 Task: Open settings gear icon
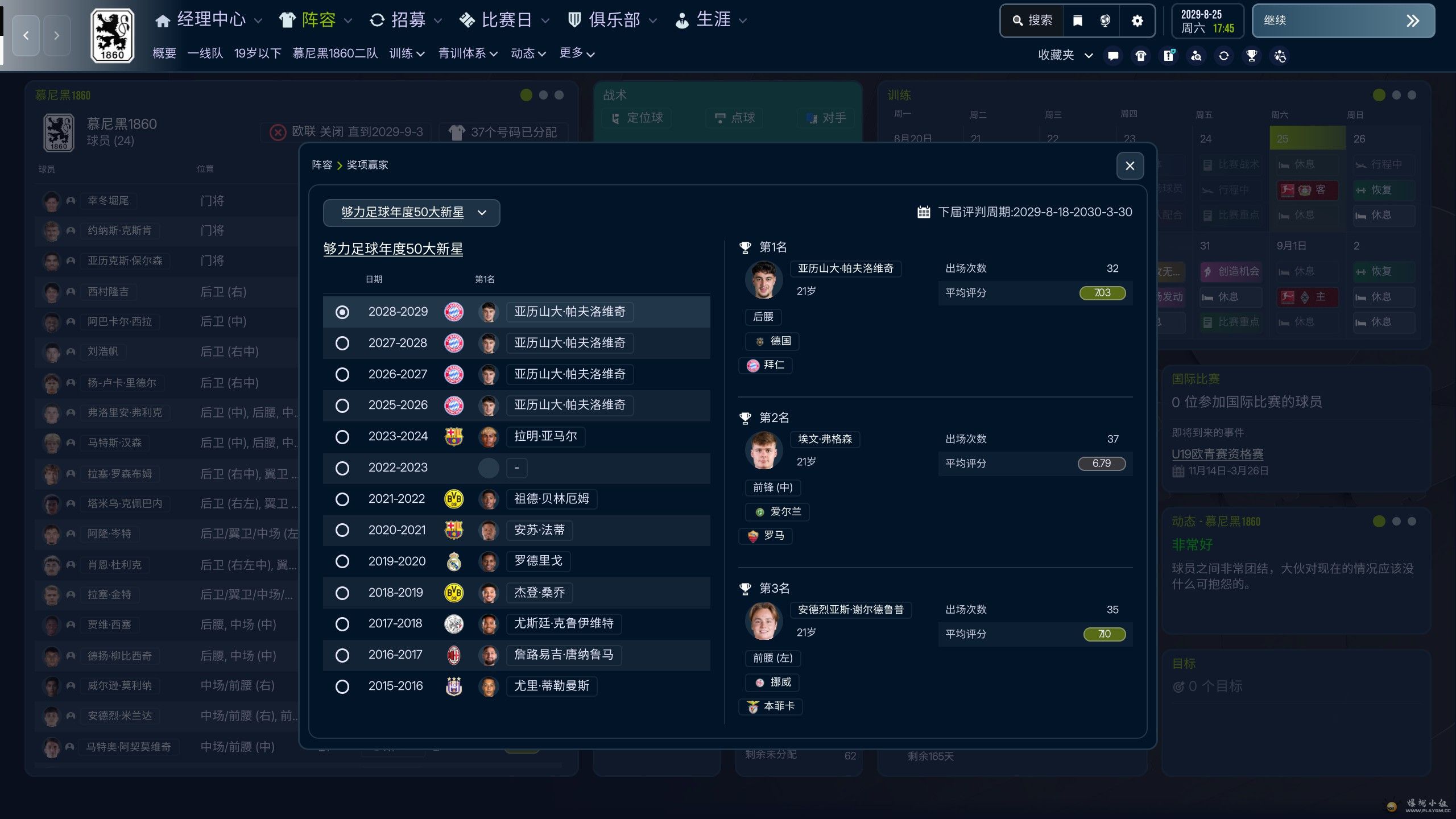pyautogui.click(x=1137, y=21)
